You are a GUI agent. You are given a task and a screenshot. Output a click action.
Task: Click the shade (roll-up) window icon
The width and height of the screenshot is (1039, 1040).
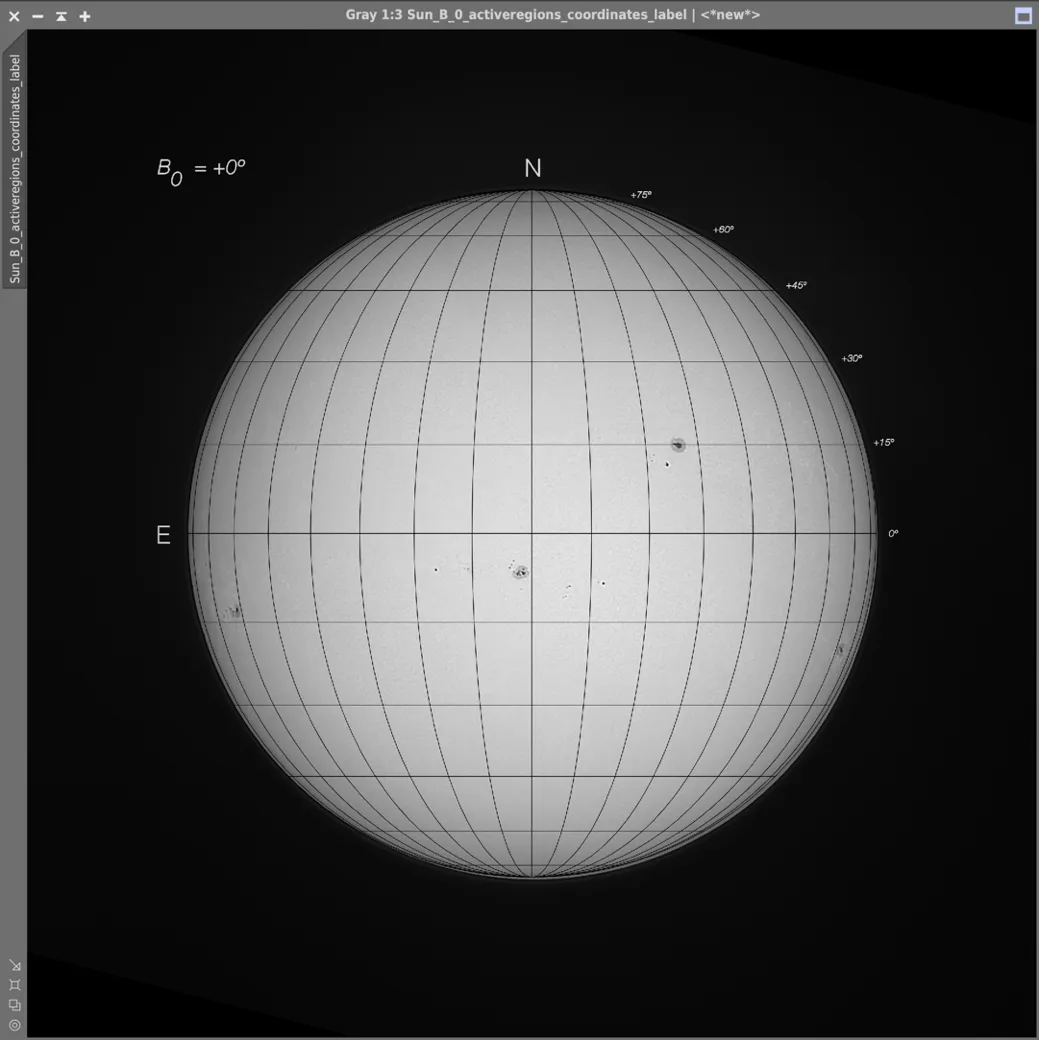click(61, 16)
